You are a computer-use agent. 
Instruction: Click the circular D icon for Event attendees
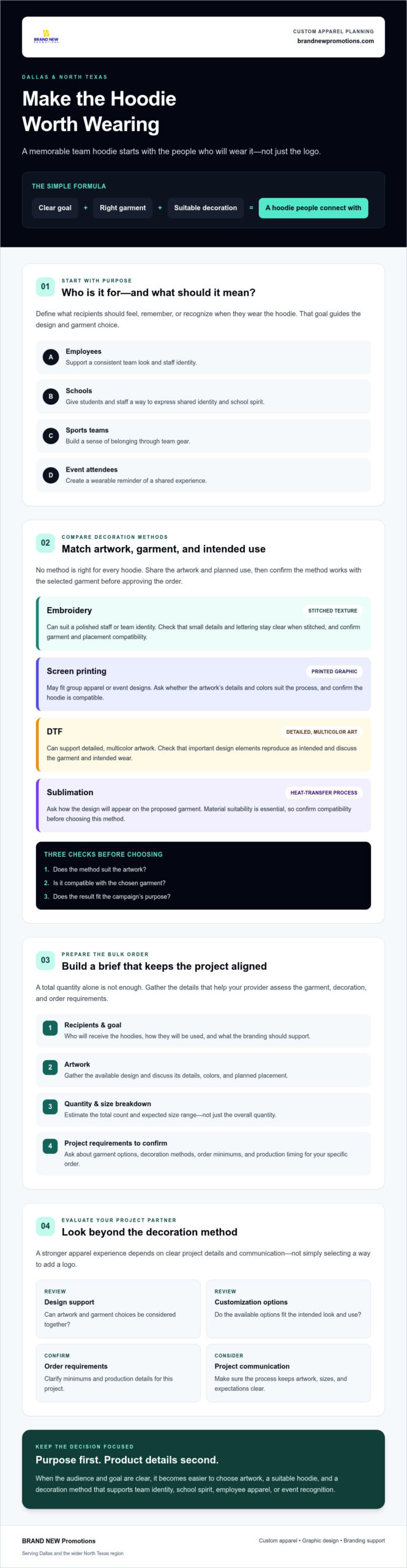point(51,475)
